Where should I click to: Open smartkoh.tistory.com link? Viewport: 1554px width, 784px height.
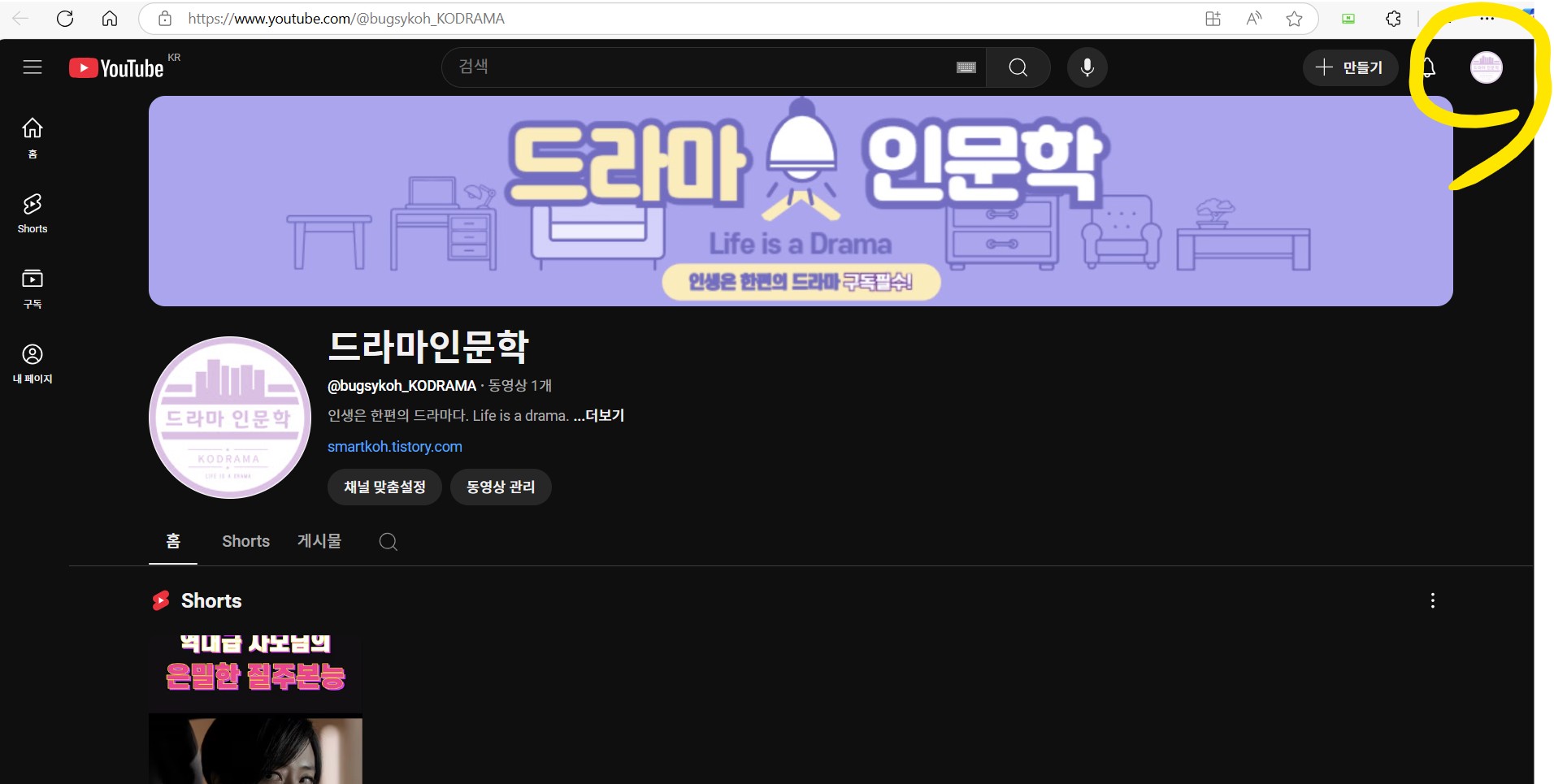pos(395,447)
